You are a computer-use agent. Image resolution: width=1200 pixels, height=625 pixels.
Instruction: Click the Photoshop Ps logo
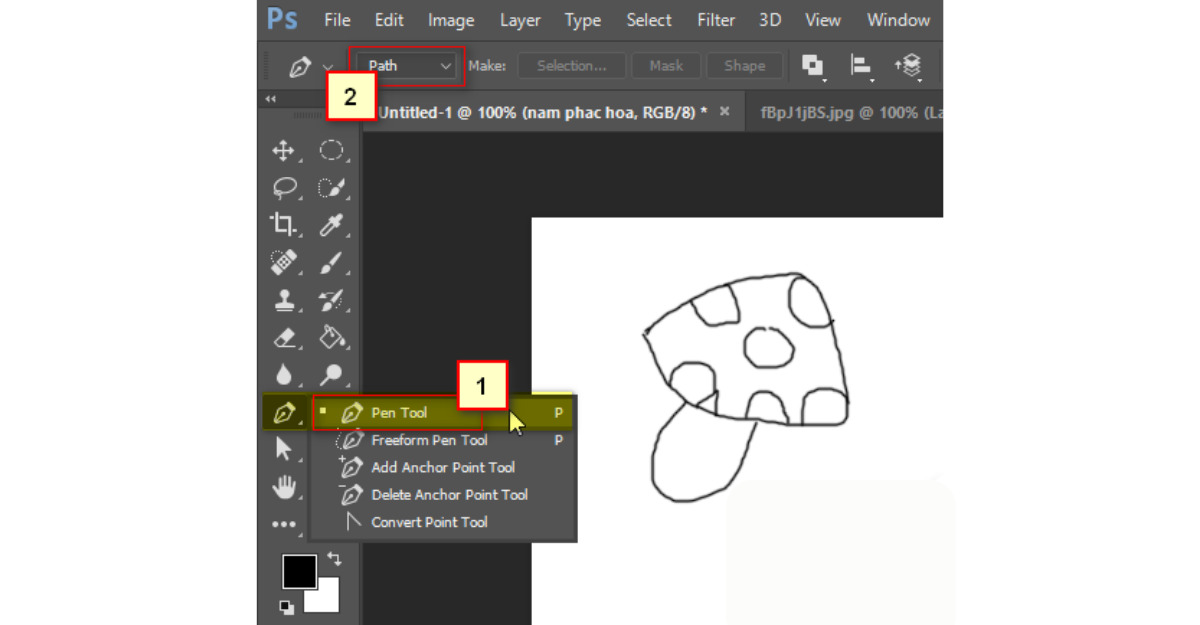(x=282, y=19)
